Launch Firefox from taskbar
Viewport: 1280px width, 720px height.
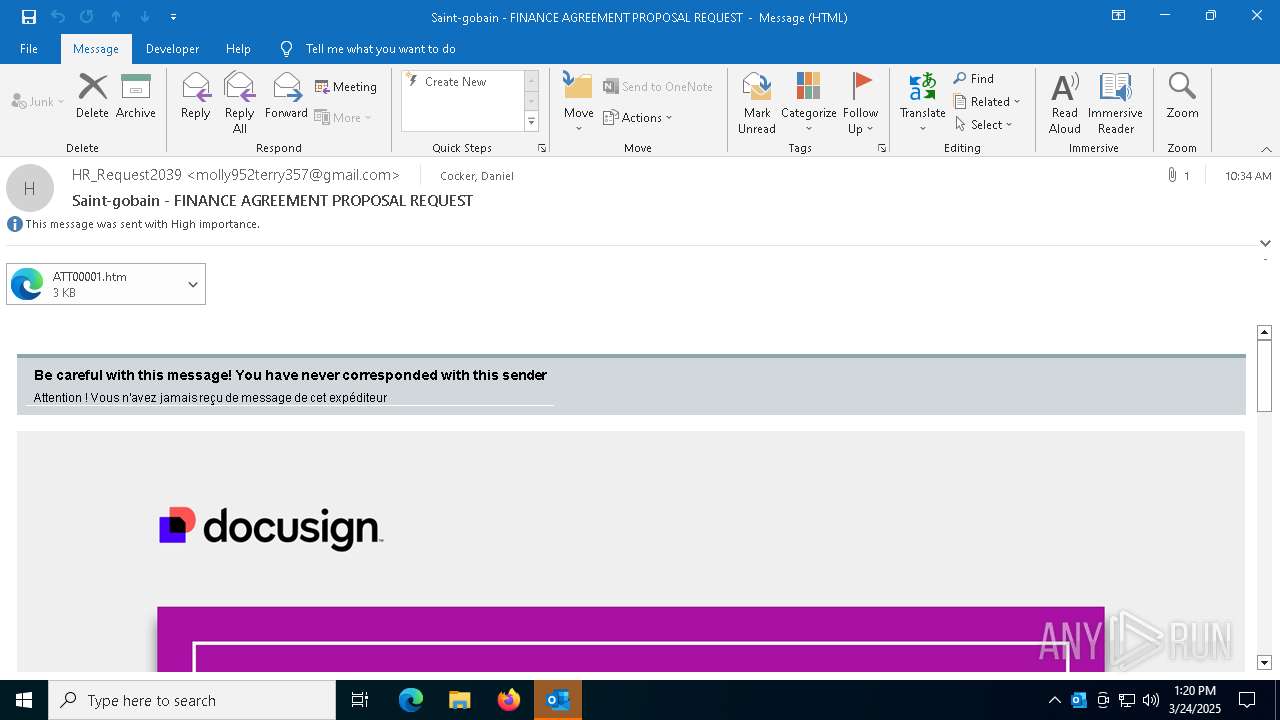pyautogui.click(x=508, y=700)
